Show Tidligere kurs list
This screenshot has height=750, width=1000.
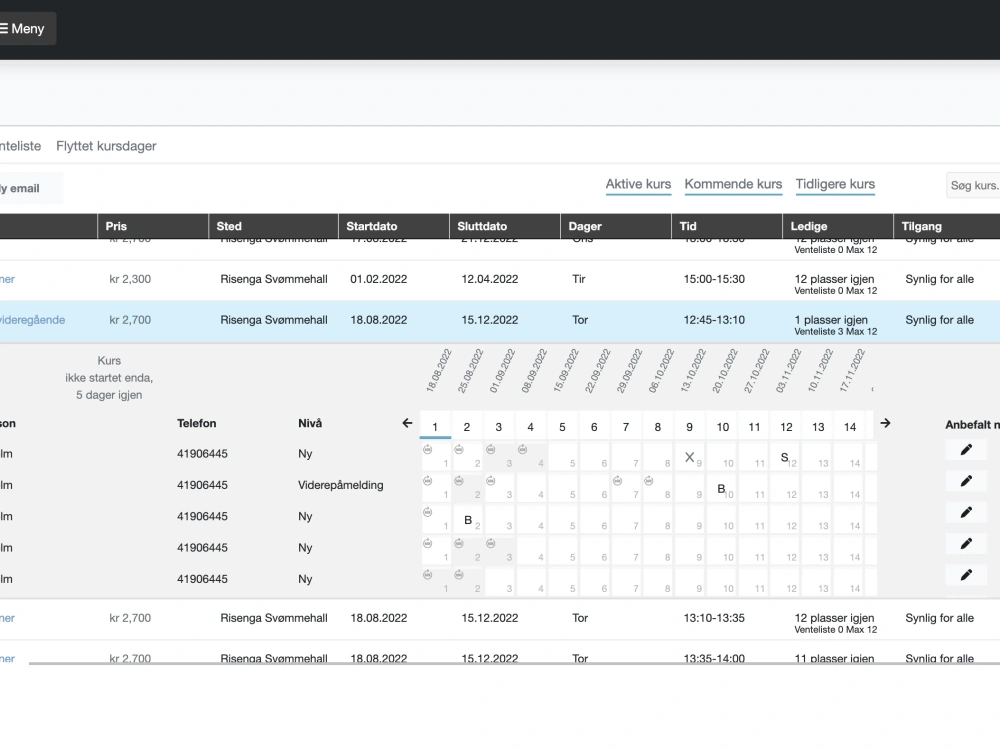[x=835, y=184]
